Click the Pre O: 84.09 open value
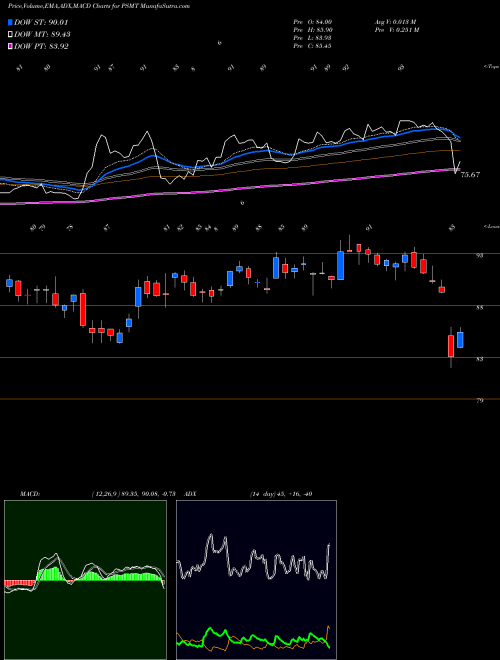The image size is (500, 660). [x=313, y=21]
